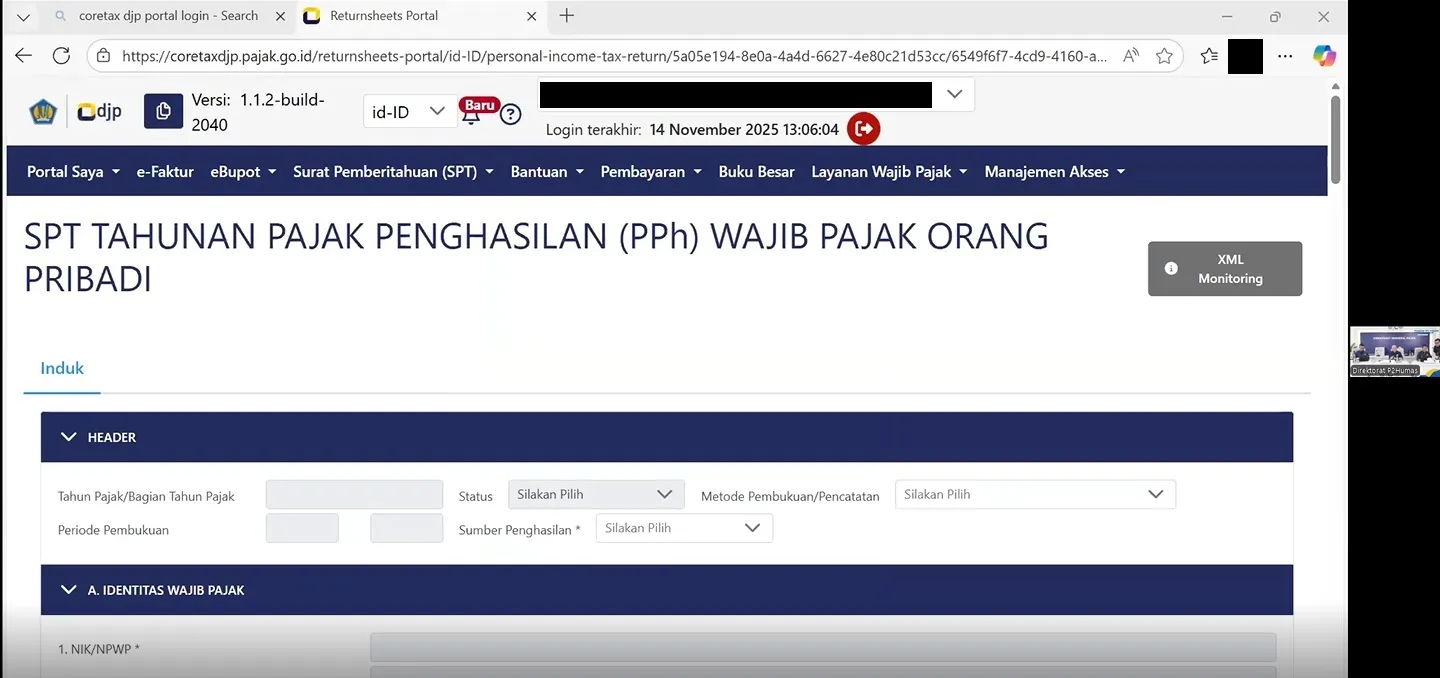The width and height of the screenshot is (1440, 678).
Task: Click the red logout icon beside login time
Action: point(862,128)
